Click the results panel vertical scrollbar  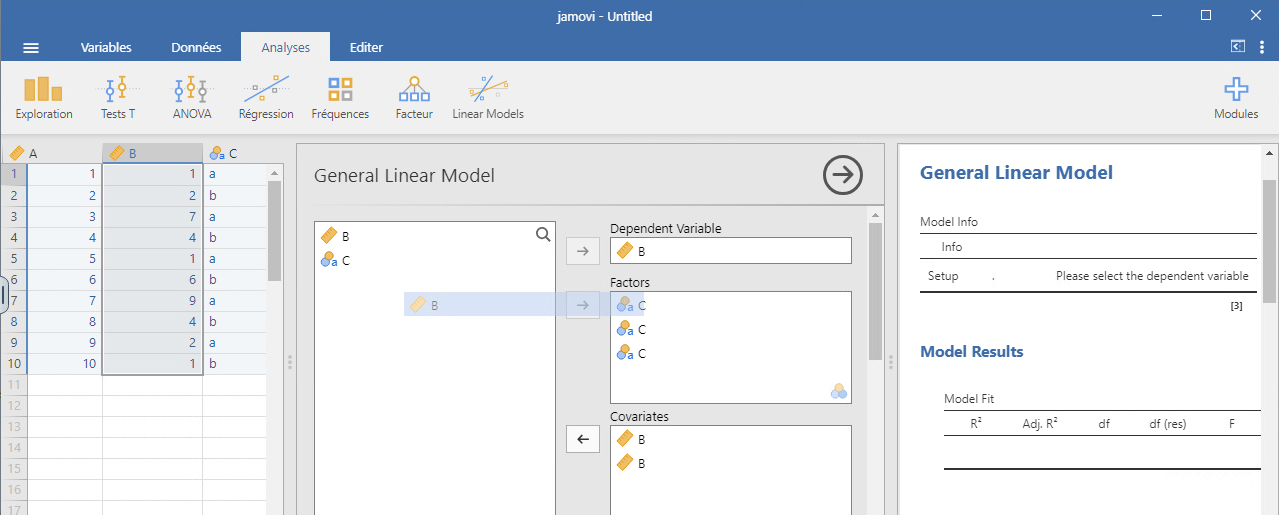coord(1270,240)
